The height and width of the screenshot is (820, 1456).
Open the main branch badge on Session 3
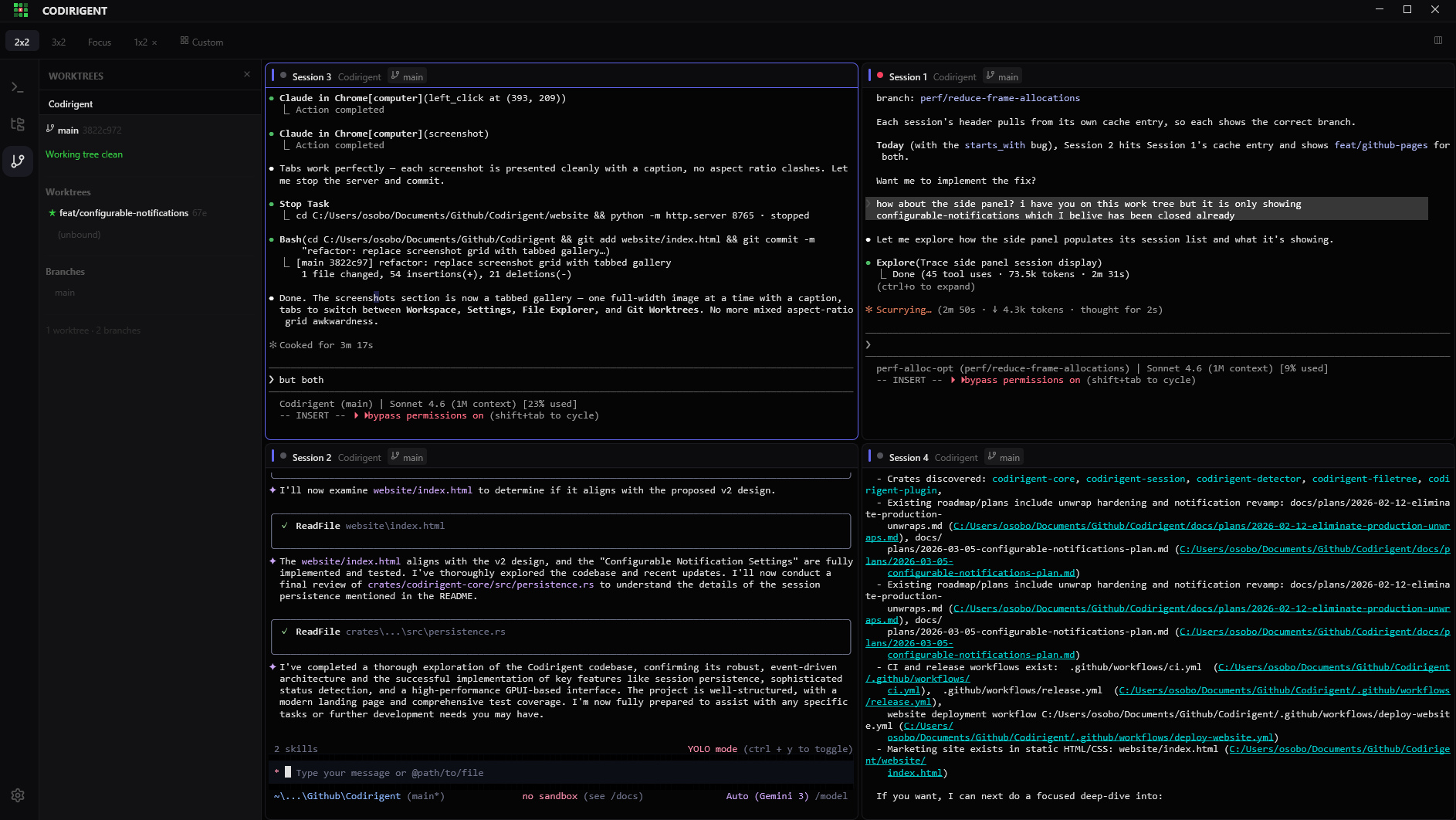(x=407, y=76)
